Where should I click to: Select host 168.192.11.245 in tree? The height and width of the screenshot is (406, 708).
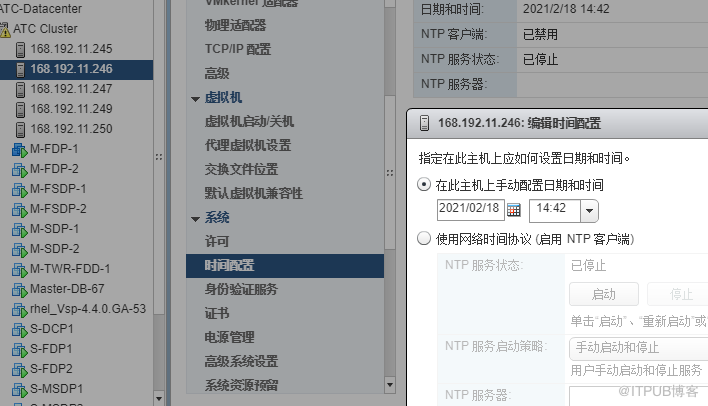pos(71,49)
